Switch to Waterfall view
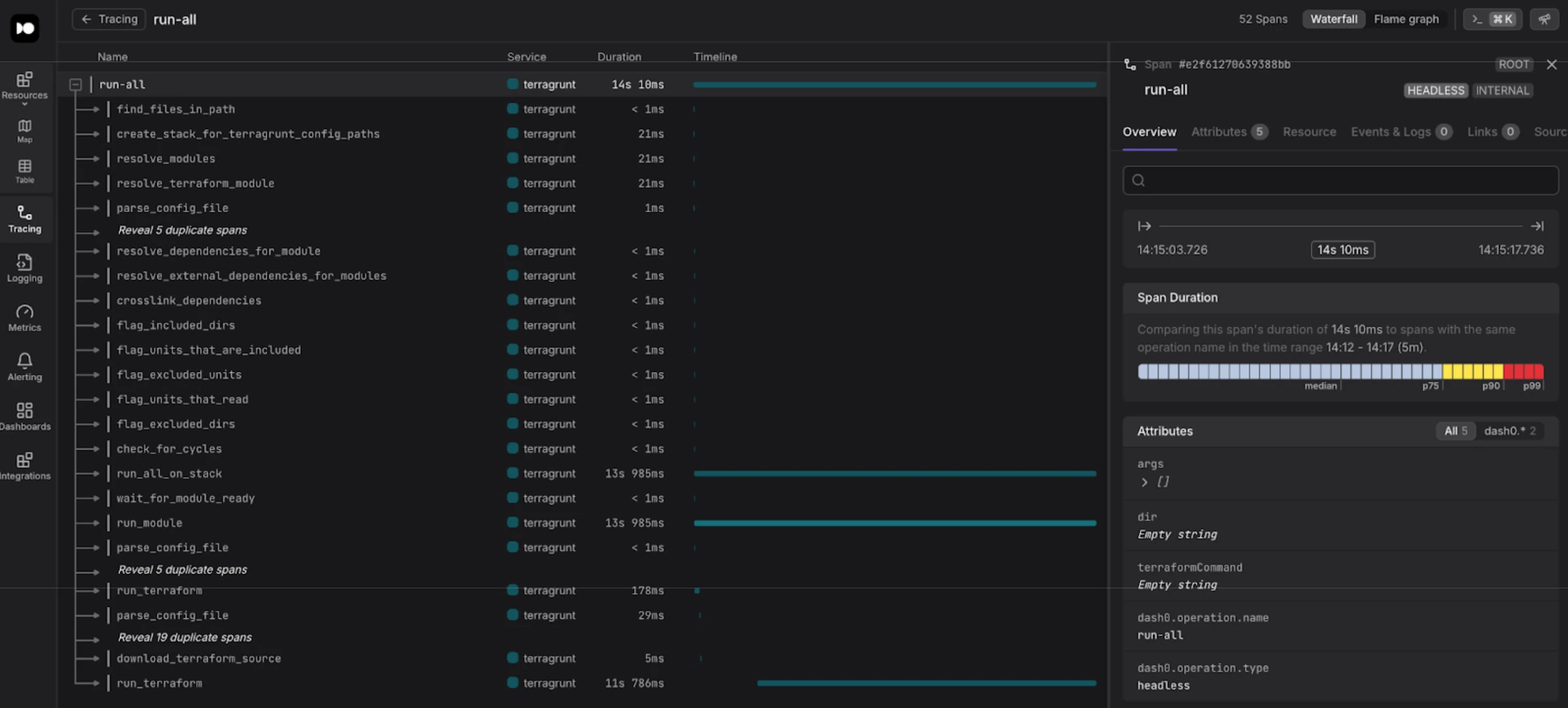 tap(1333, 19)
